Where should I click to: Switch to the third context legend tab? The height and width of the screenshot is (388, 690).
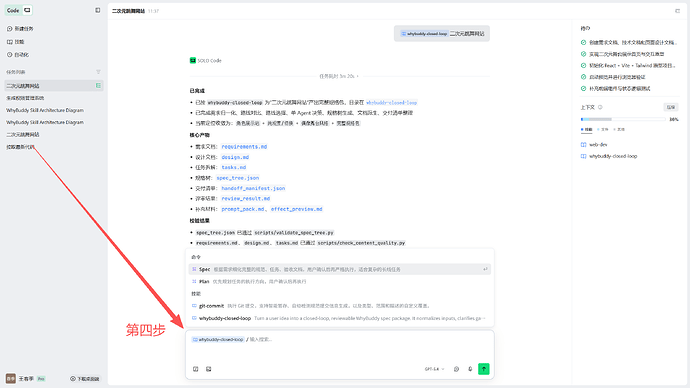coord(619,129)
